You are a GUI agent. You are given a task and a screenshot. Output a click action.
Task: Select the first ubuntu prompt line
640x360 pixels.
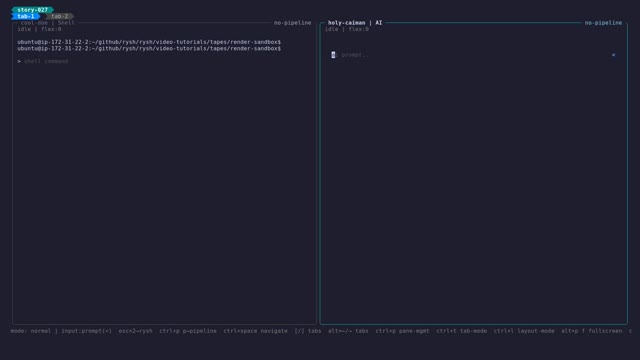click(x=149, y=42)
